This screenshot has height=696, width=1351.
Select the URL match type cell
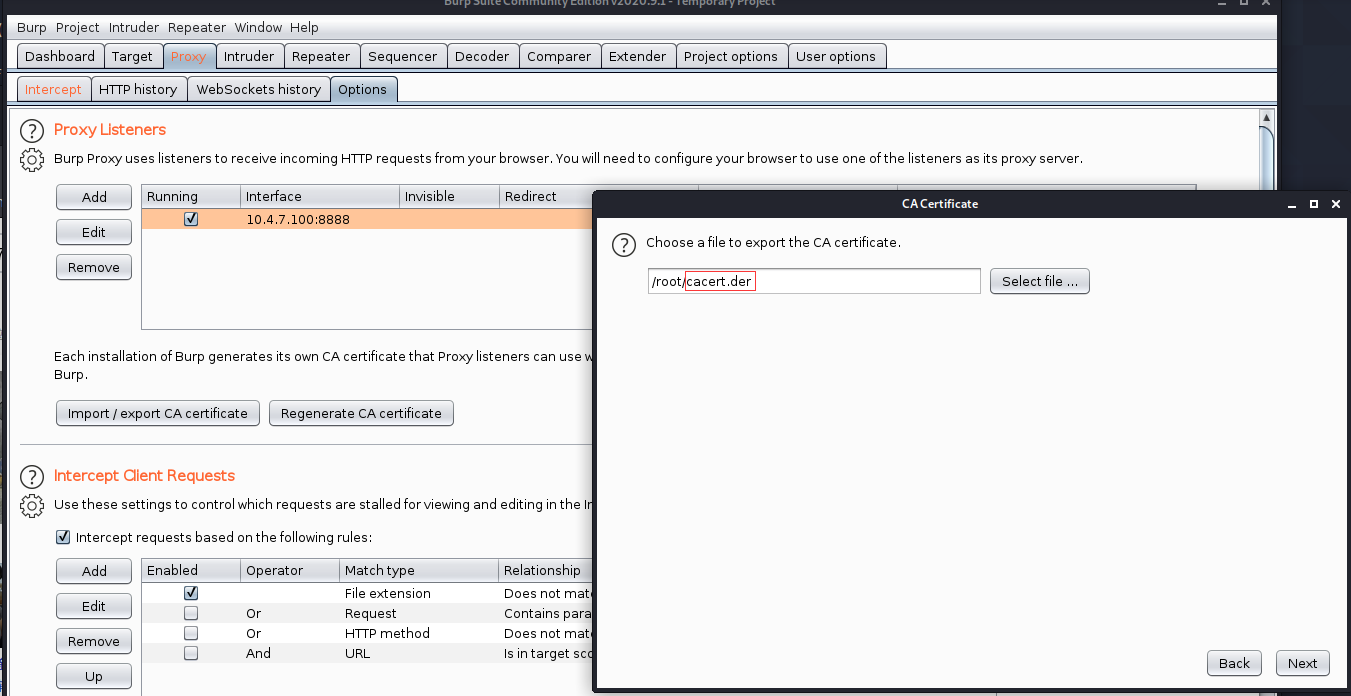[419, 653]
